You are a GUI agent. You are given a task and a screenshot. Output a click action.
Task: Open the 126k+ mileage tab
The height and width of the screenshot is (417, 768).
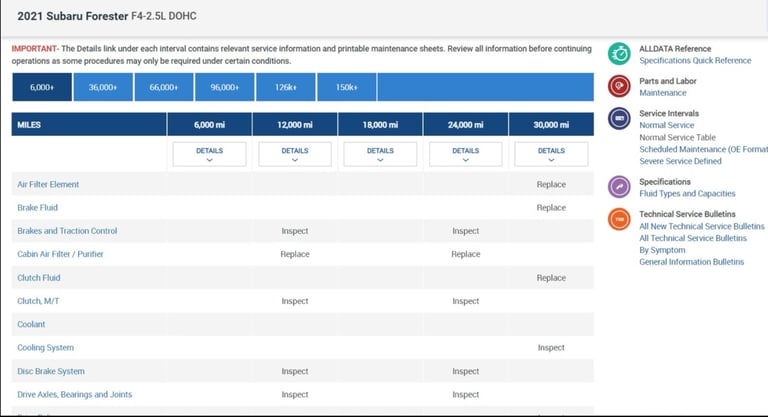click(x=286, y=87)
